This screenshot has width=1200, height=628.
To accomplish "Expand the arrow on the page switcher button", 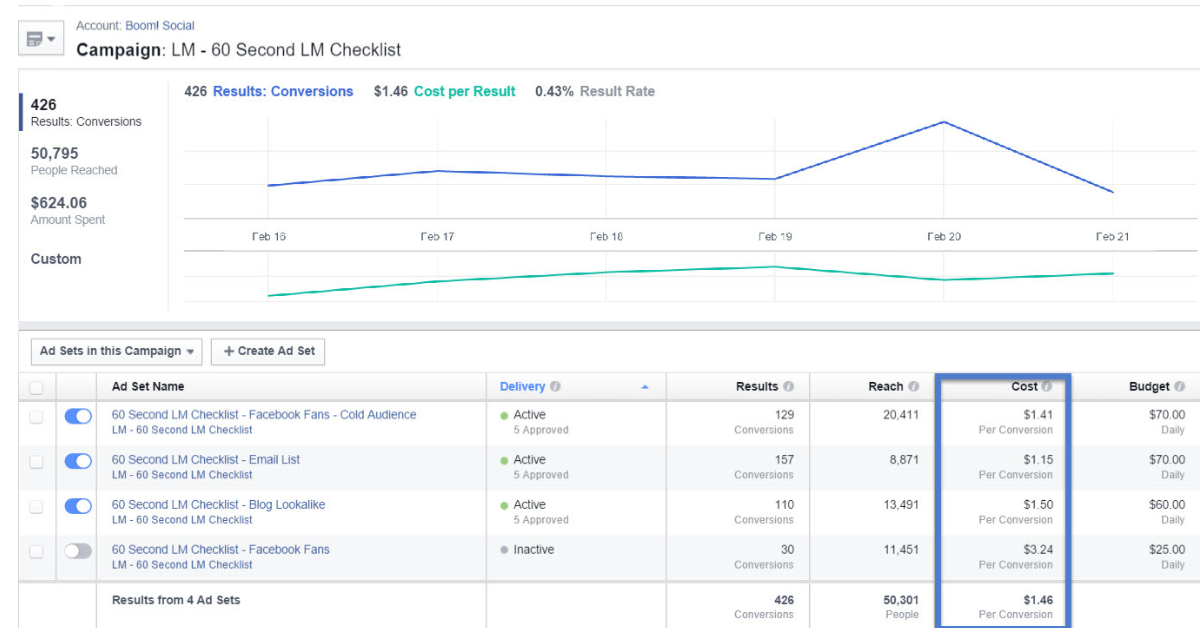I will [51, 38].
